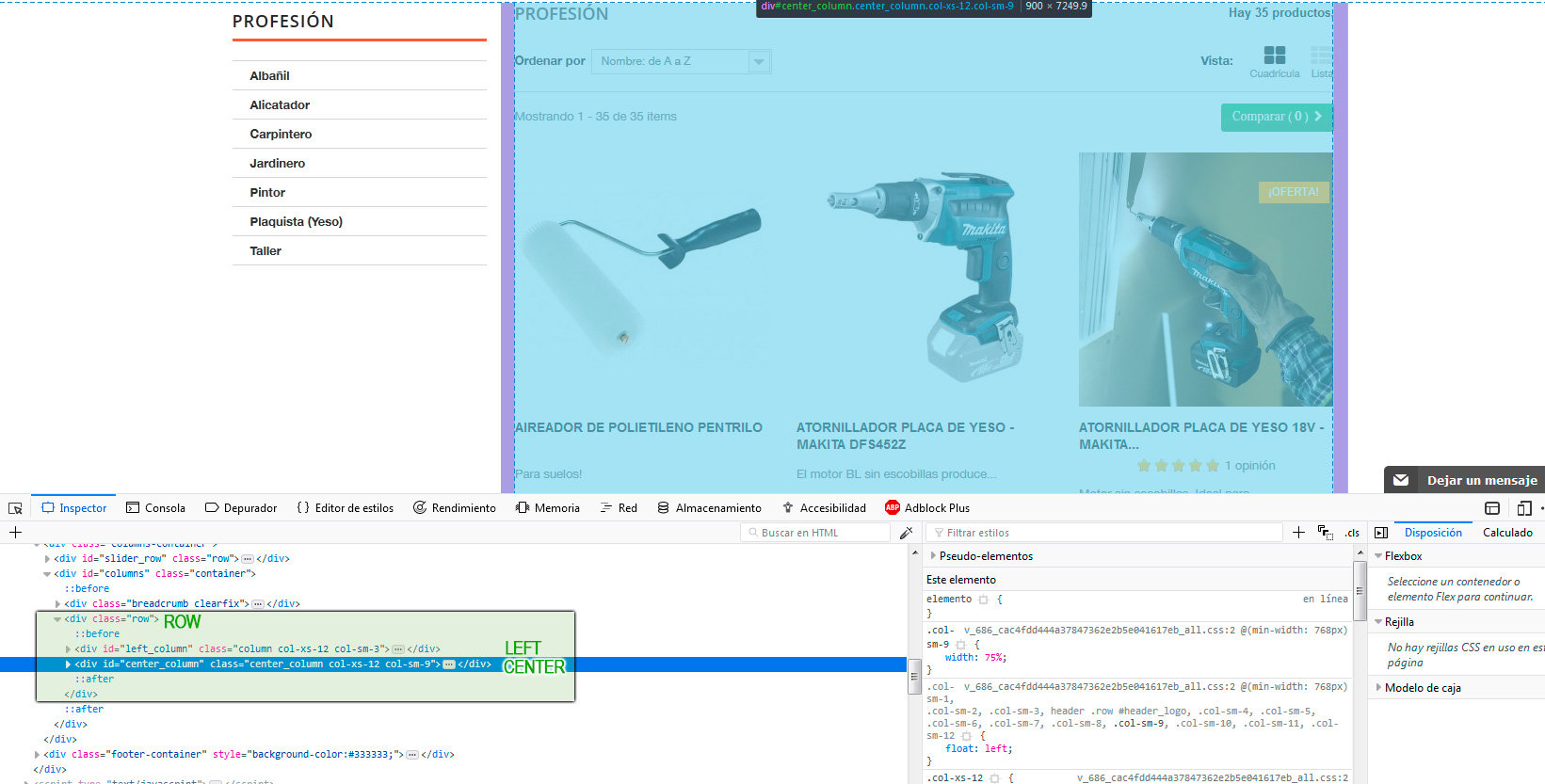Screen dimensions: 1545x784
Task: Click ellipsis badge in footer-container node
Action: tap(412, 755)
